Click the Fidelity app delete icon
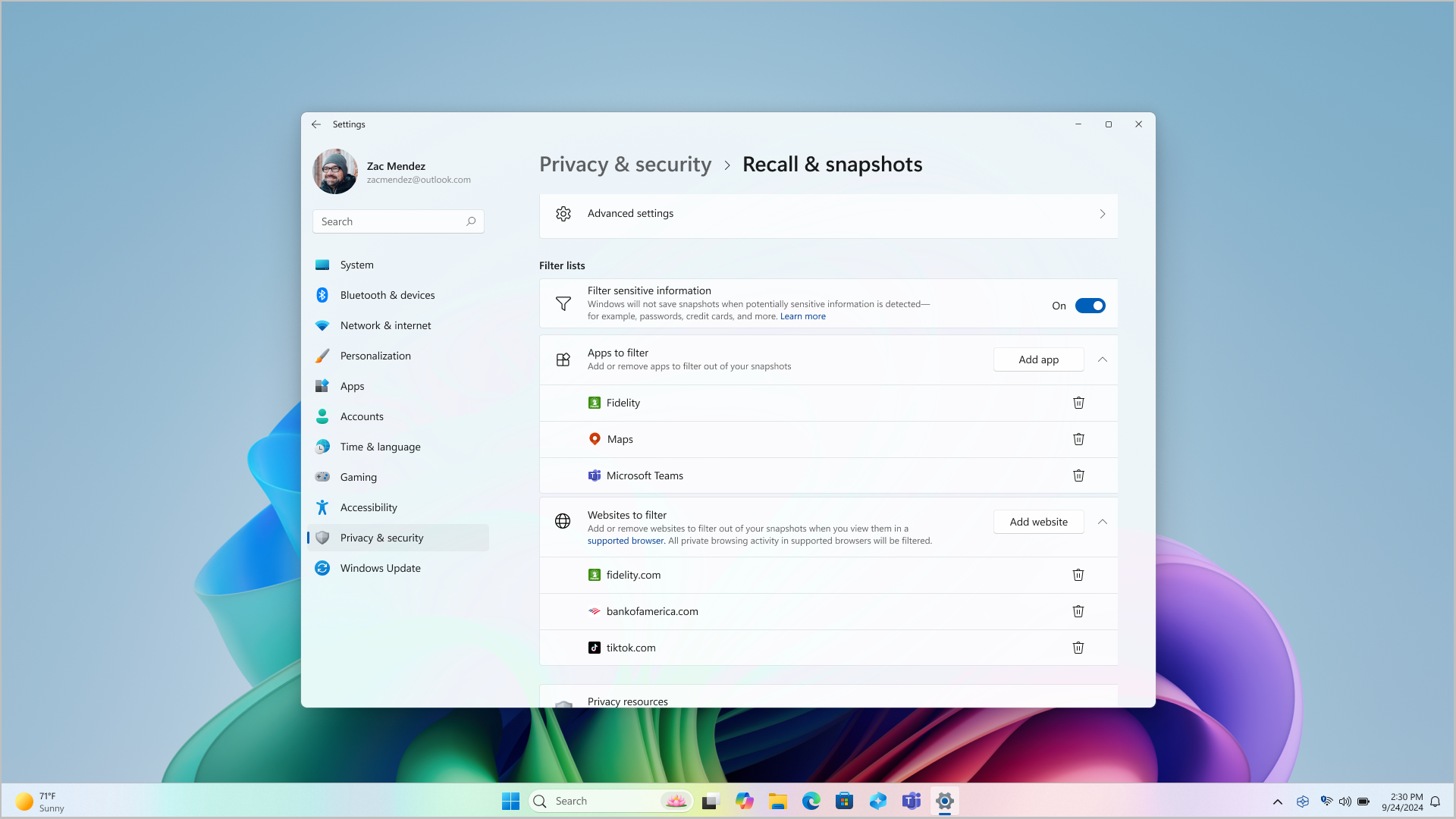The height and width of the screenshot is (819, 1456). pos(1078,402)
